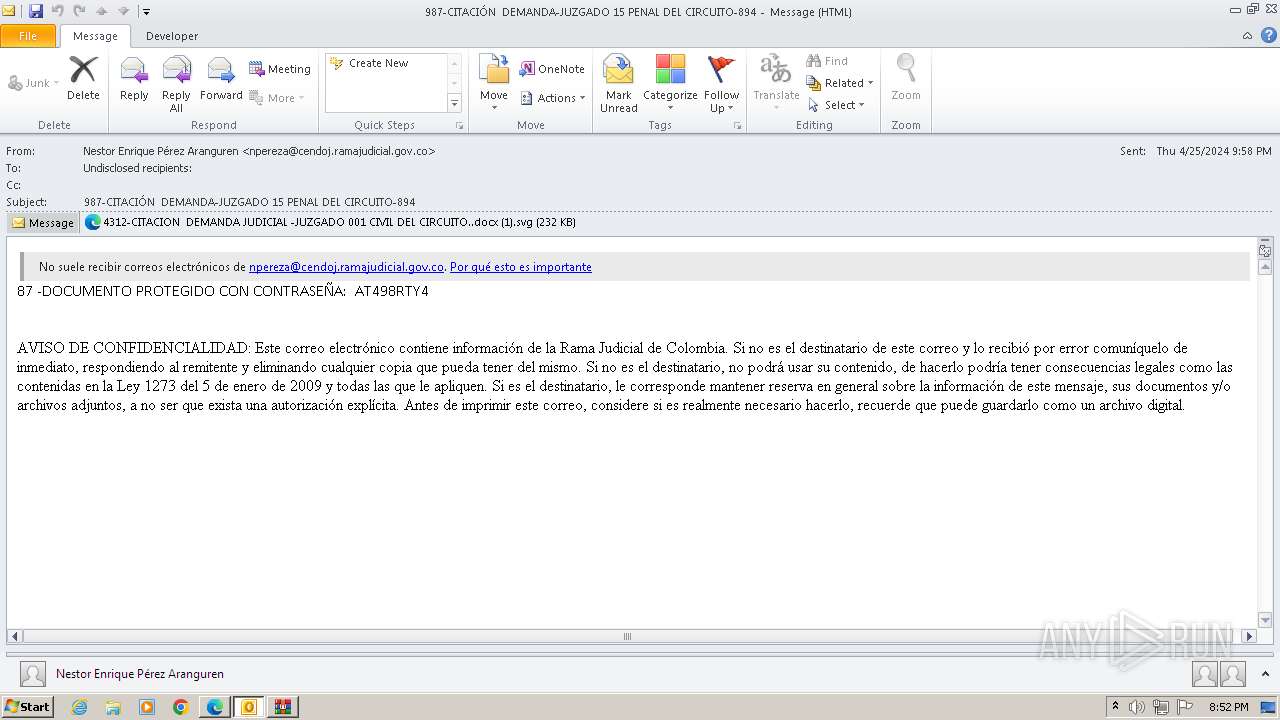Open Quick Steps dialog launcher

[x=460, y=126]
